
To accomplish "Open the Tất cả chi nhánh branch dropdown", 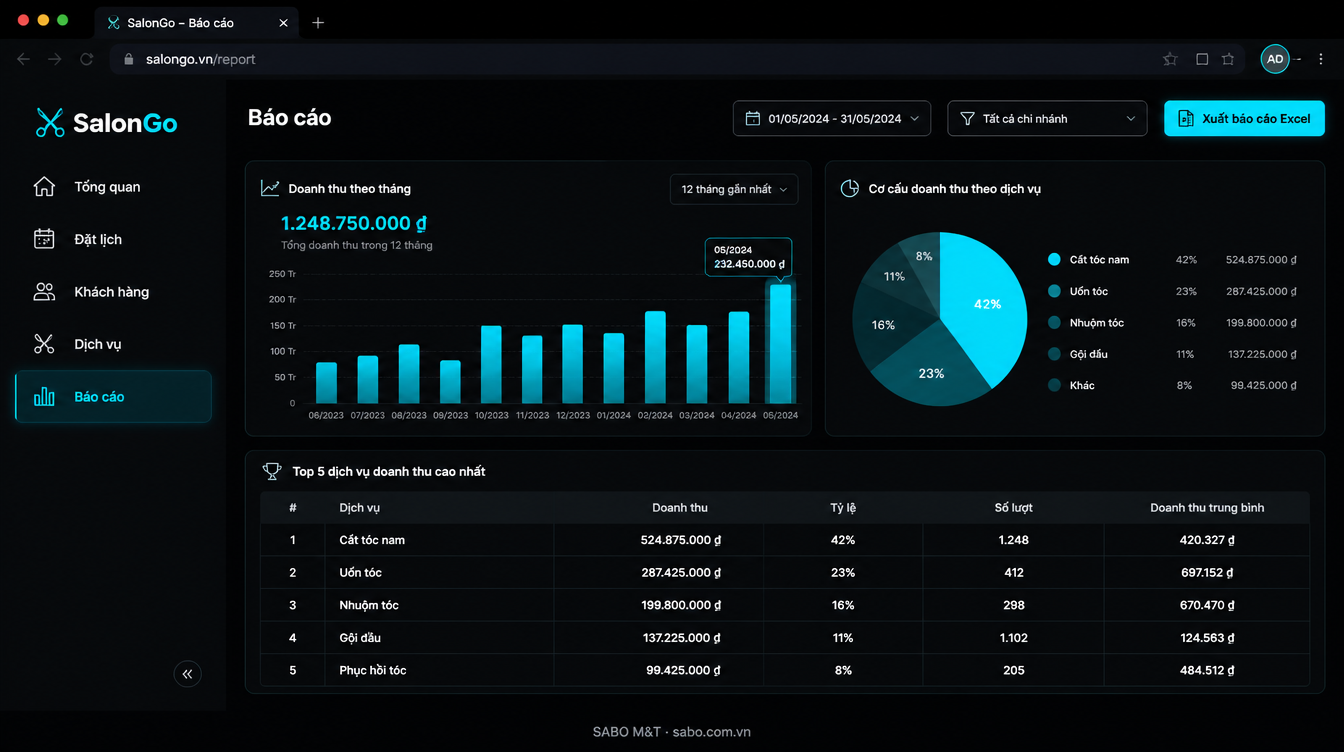I will [1047, 118].
